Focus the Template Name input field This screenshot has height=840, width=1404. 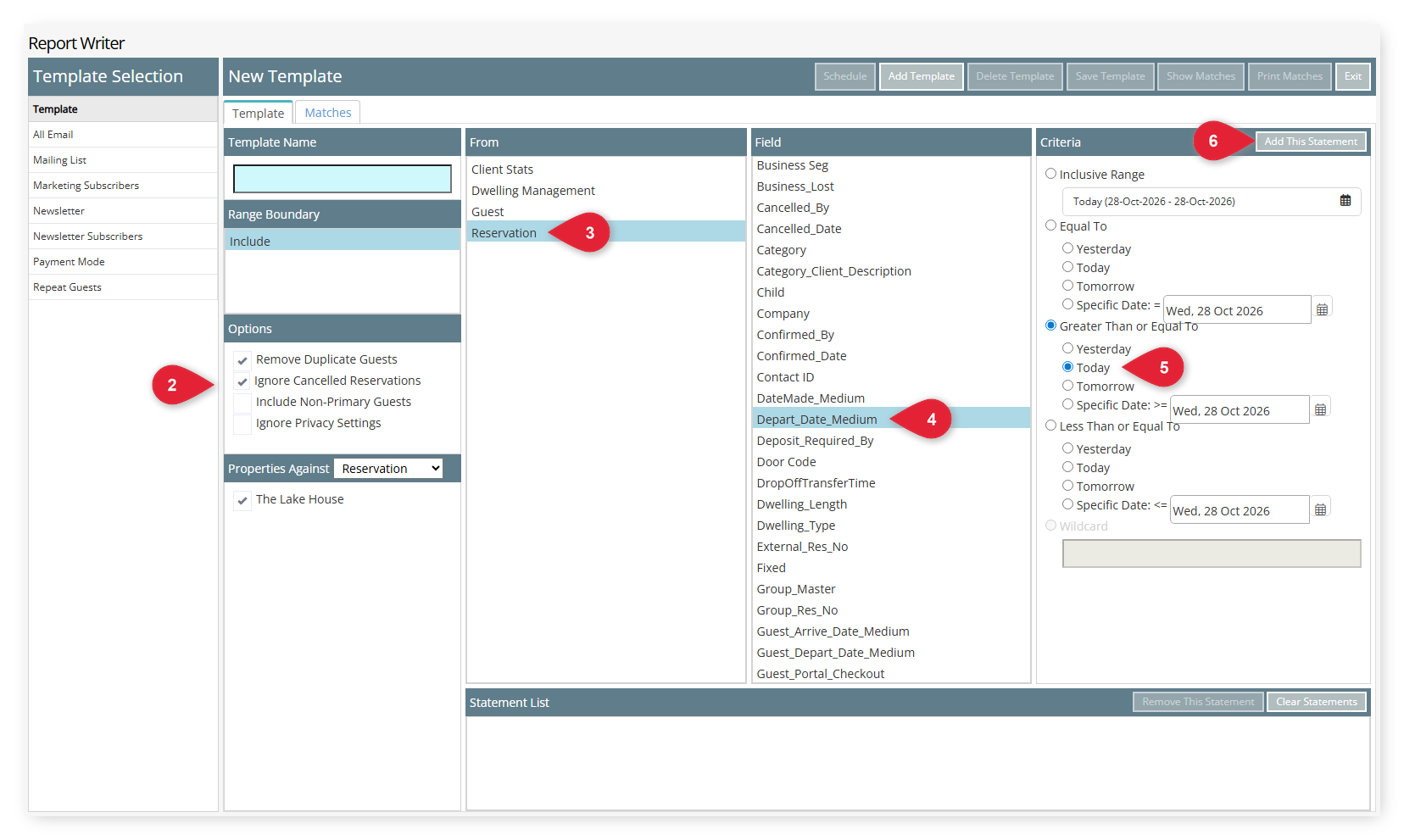343,179
